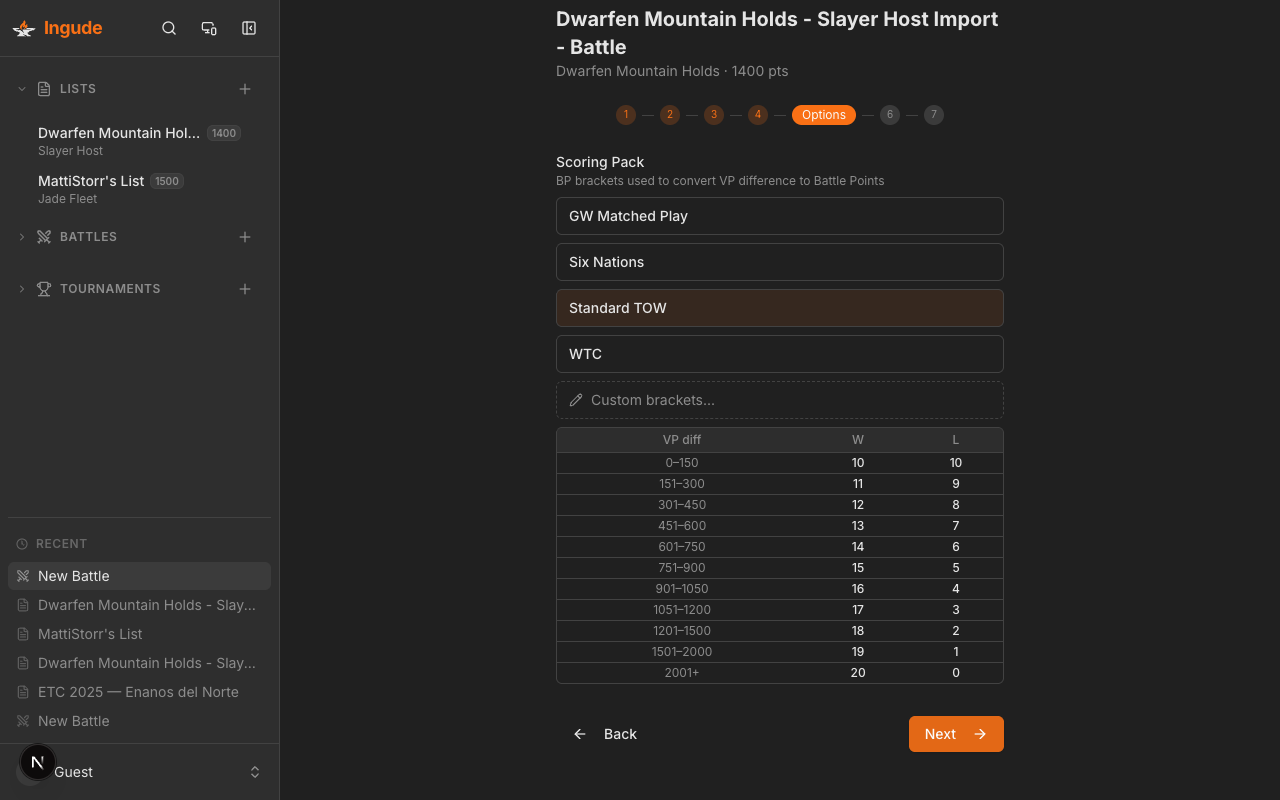Click the Ingude flame logo
Viewport: 1280px width, 800px height.
pyautogui.click(x=22, y=28)
